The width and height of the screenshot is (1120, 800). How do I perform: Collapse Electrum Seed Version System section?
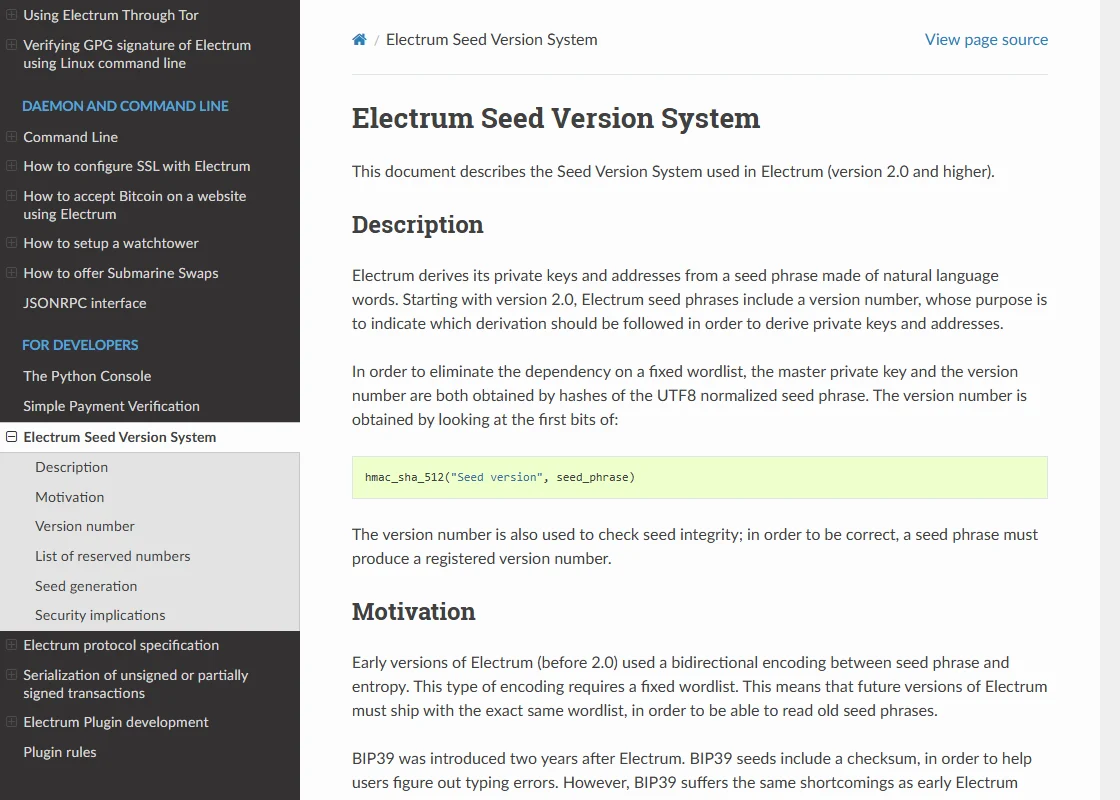pyautogui.click(x=11, y=436)
